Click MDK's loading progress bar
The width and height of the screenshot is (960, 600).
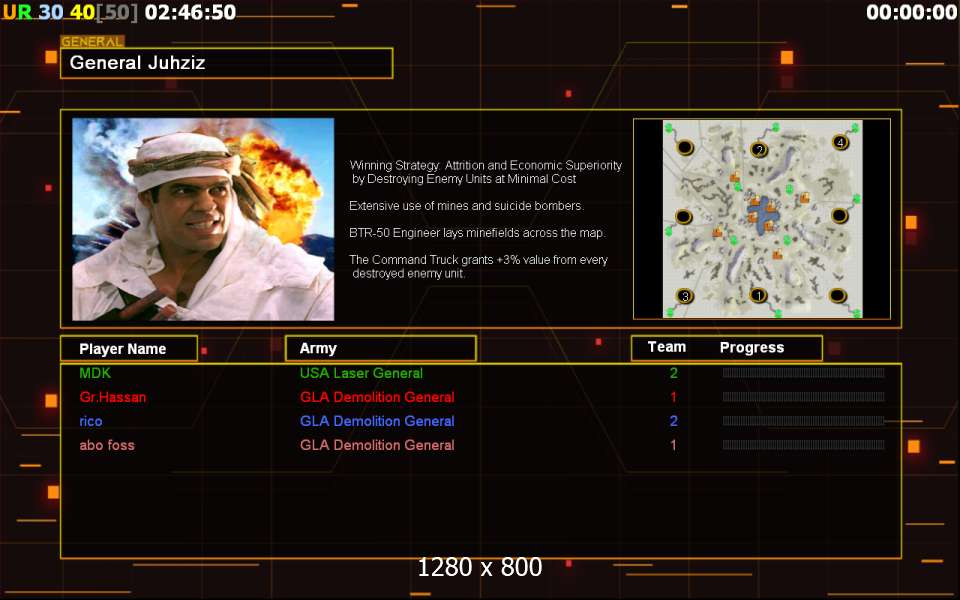coord(803,373)
